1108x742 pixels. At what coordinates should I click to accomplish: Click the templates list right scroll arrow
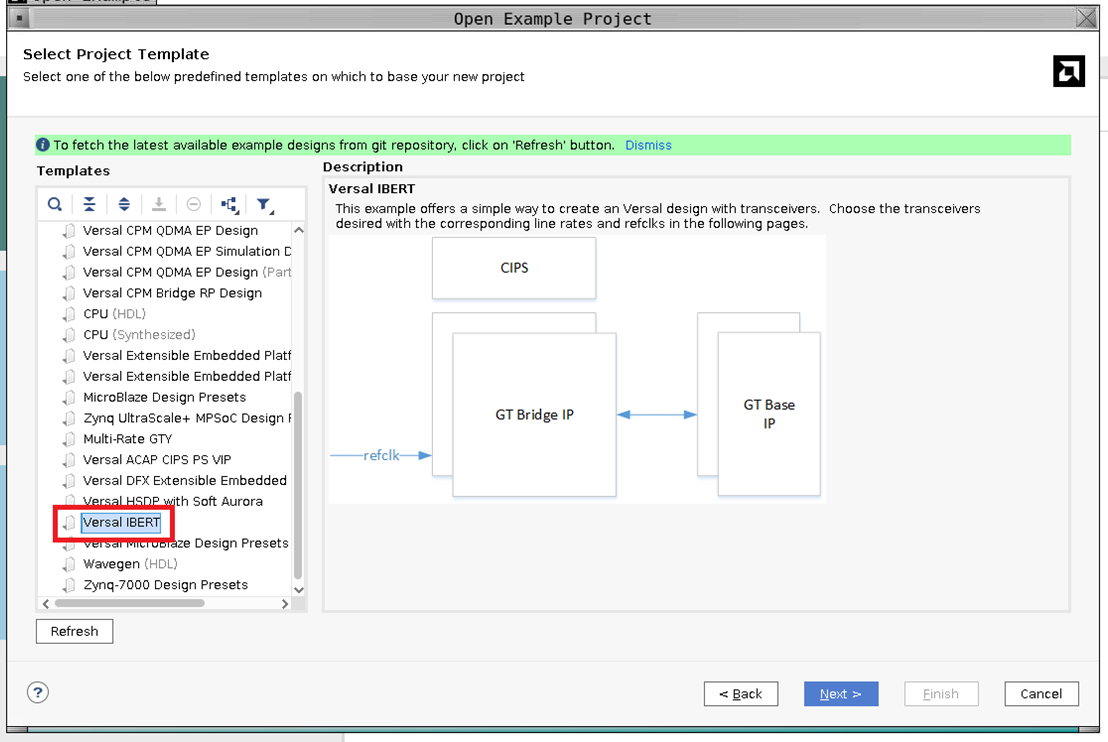(x=285, y=603)
